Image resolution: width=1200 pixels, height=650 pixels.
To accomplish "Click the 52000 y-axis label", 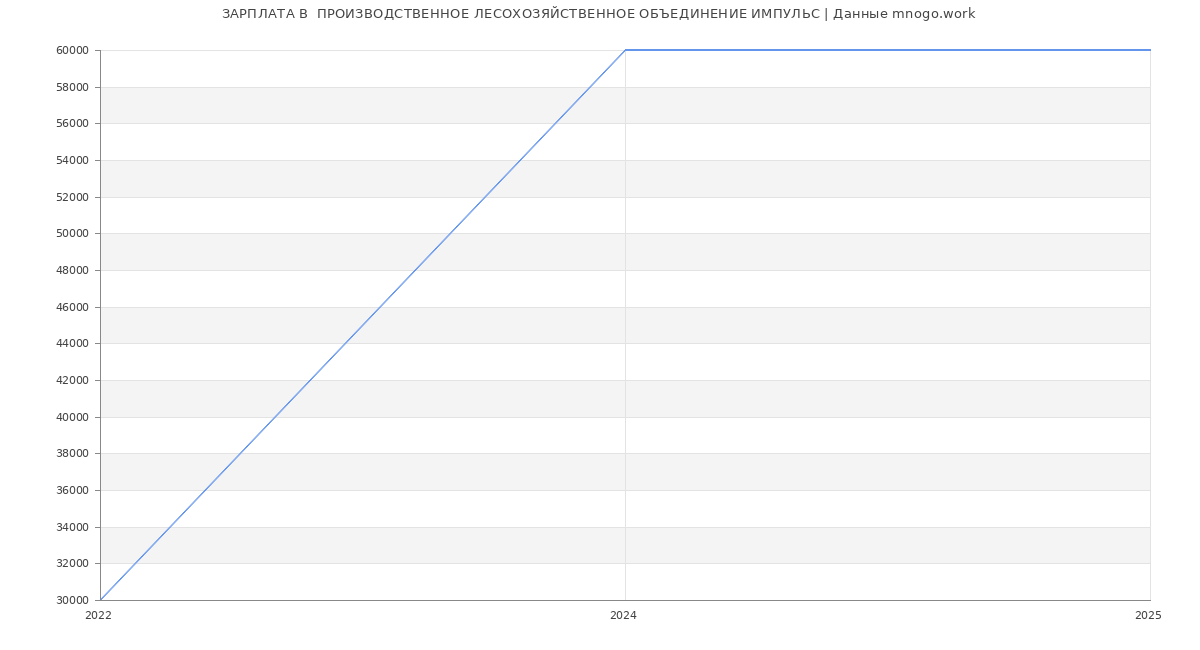I will 73,197.
